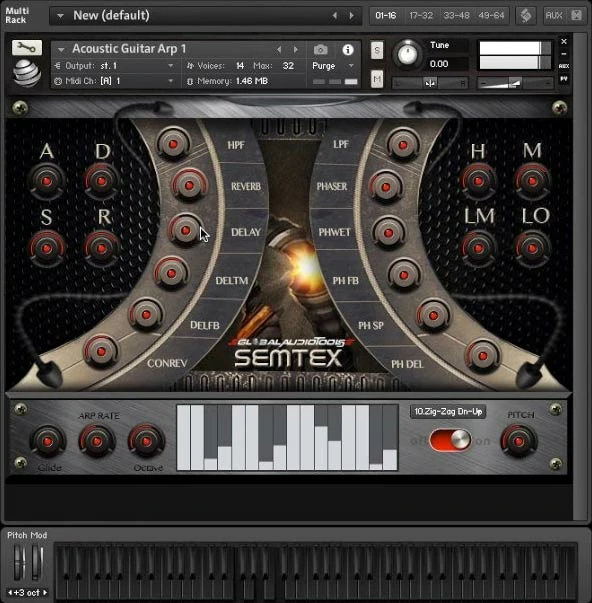The height and width of the screenshot is (603, 592).
Task: Click the PITCH knob
Action: point(519,441)
